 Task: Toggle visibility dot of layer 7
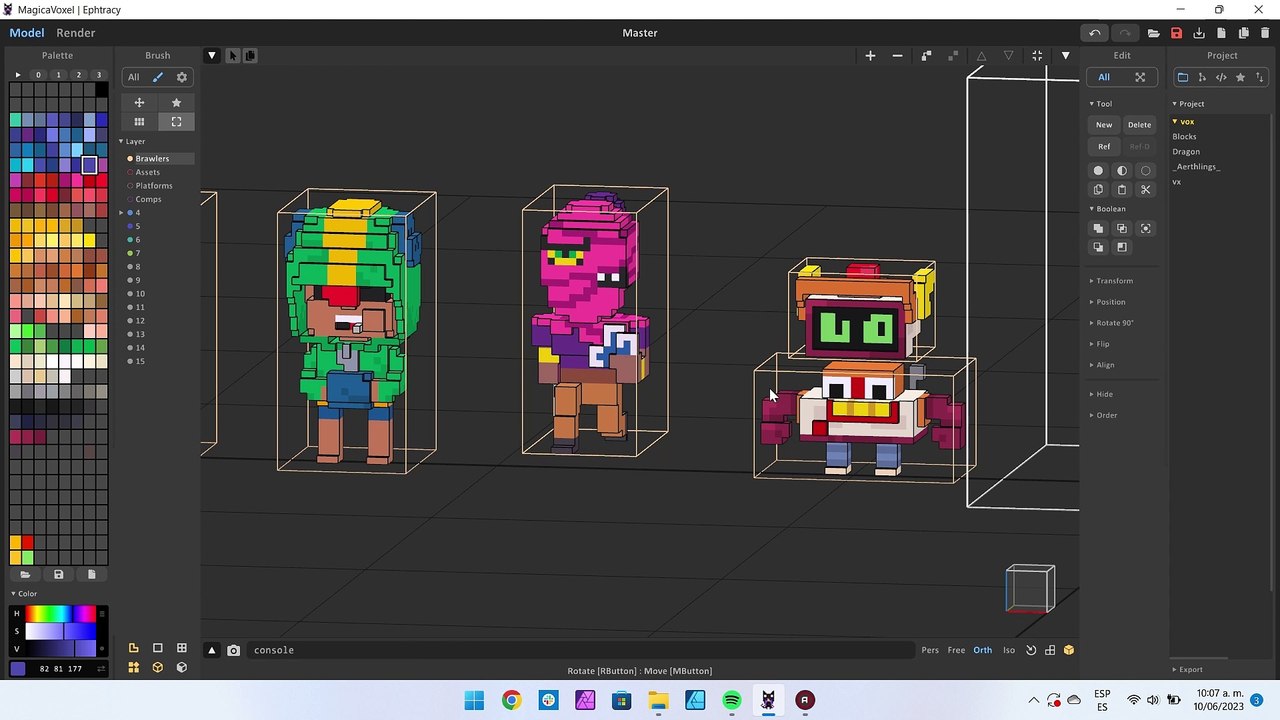[130, 253]
